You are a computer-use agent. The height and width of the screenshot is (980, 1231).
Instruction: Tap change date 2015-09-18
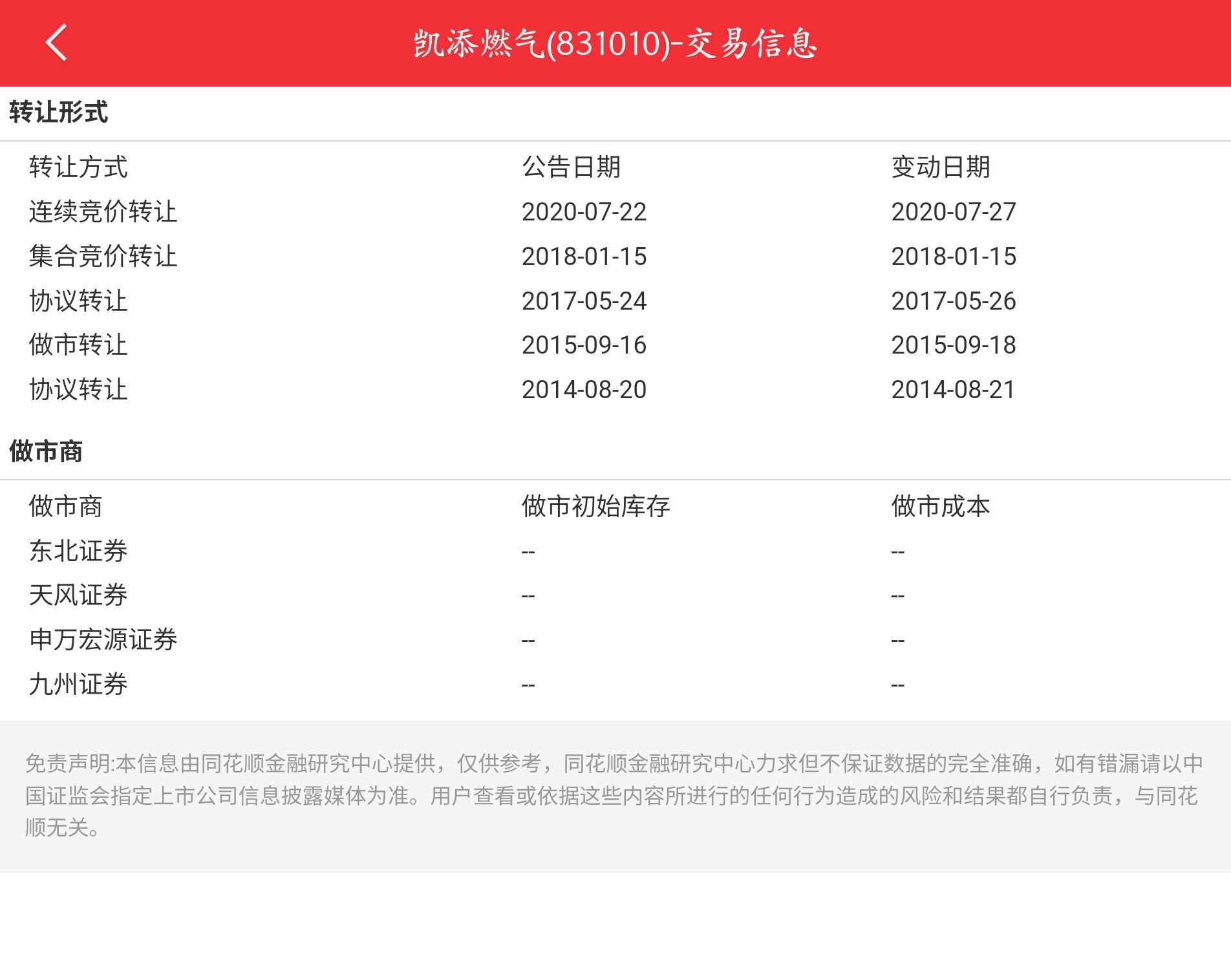click(954, 345)
